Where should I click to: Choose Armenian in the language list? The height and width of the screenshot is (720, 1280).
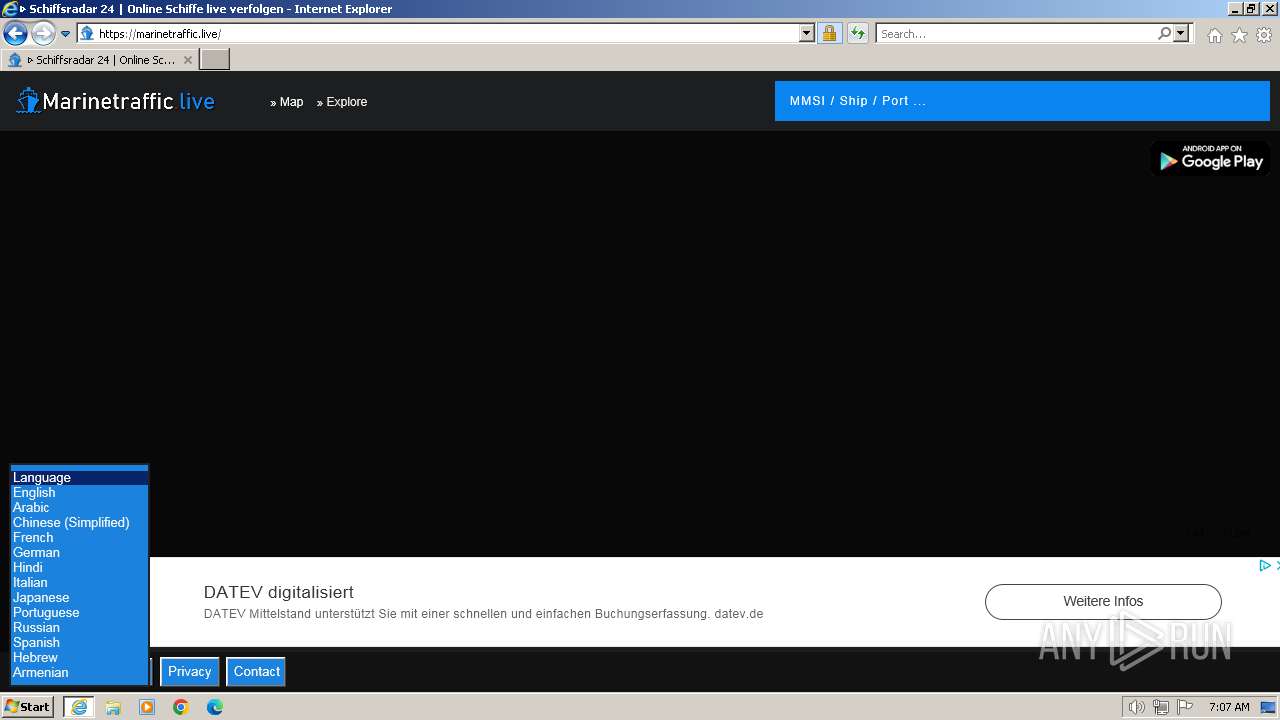(x=79, y=673)
